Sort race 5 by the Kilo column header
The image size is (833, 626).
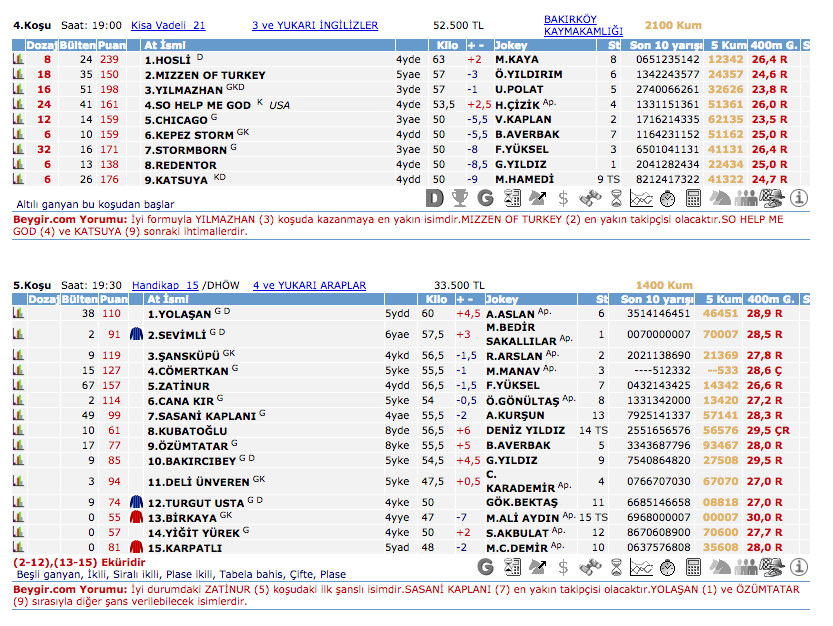tap(435, 299)
